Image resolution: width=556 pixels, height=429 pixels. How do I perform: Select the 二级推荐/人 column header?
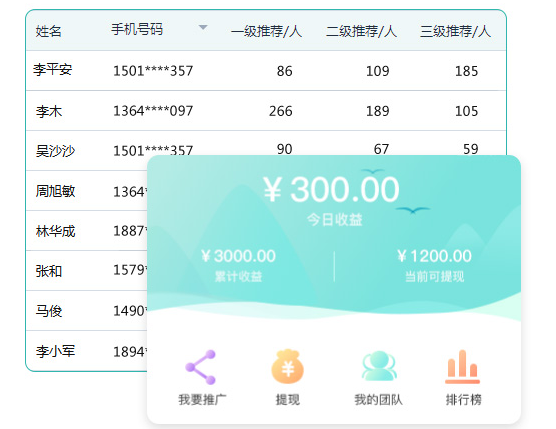coord(361,31)
